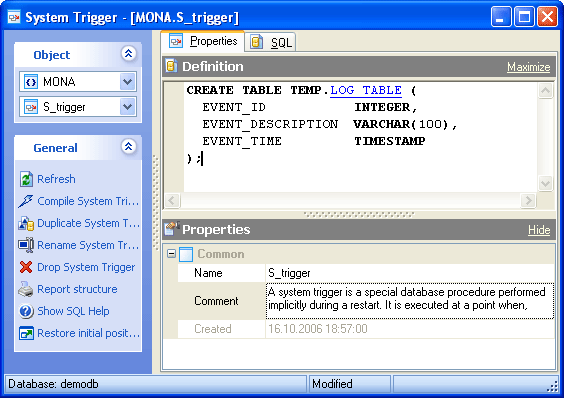Switch to the SQL tab

click(x=270, y=42)
